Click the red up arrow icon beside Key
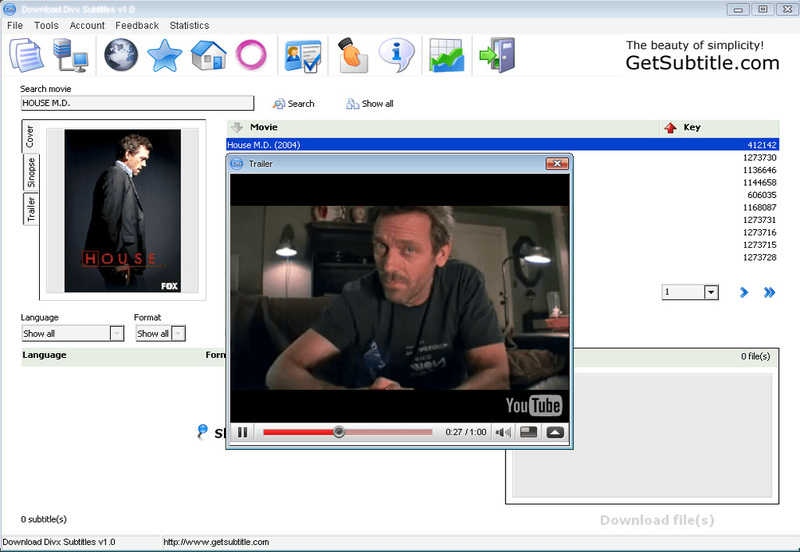 (x=670, y=128)
